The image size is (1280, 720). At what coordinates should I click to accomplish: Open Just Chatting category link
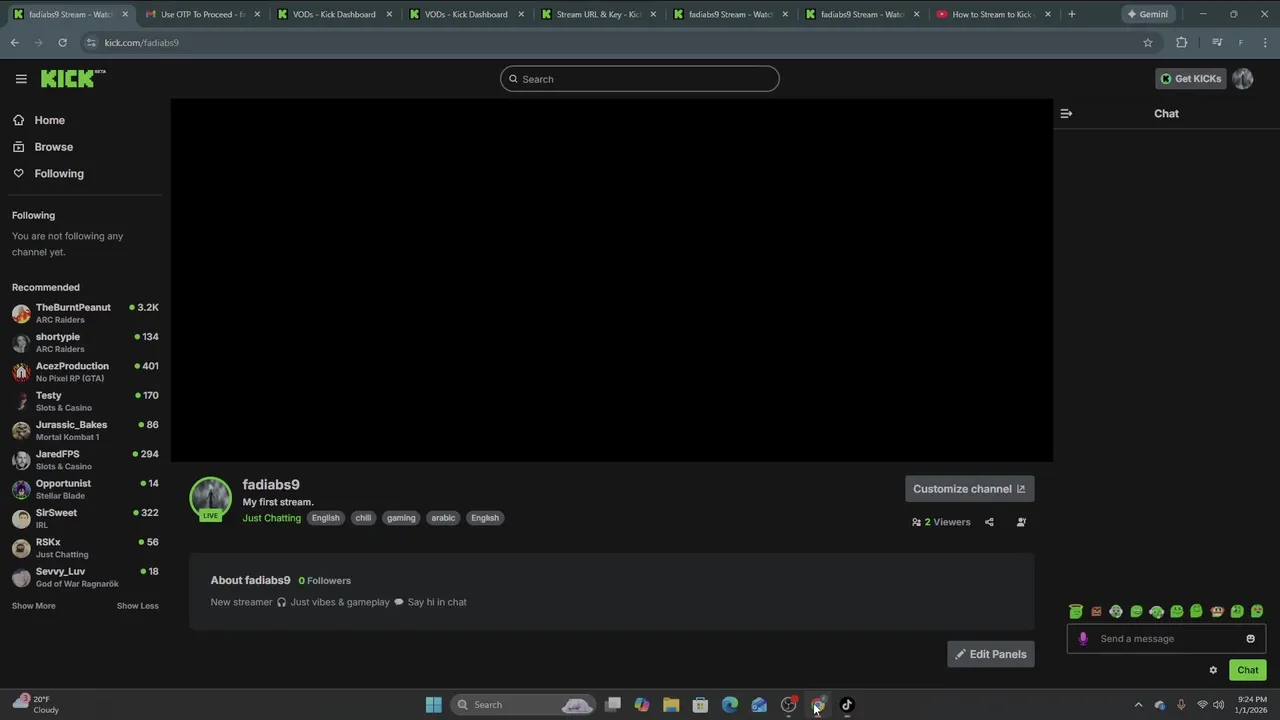271,518
